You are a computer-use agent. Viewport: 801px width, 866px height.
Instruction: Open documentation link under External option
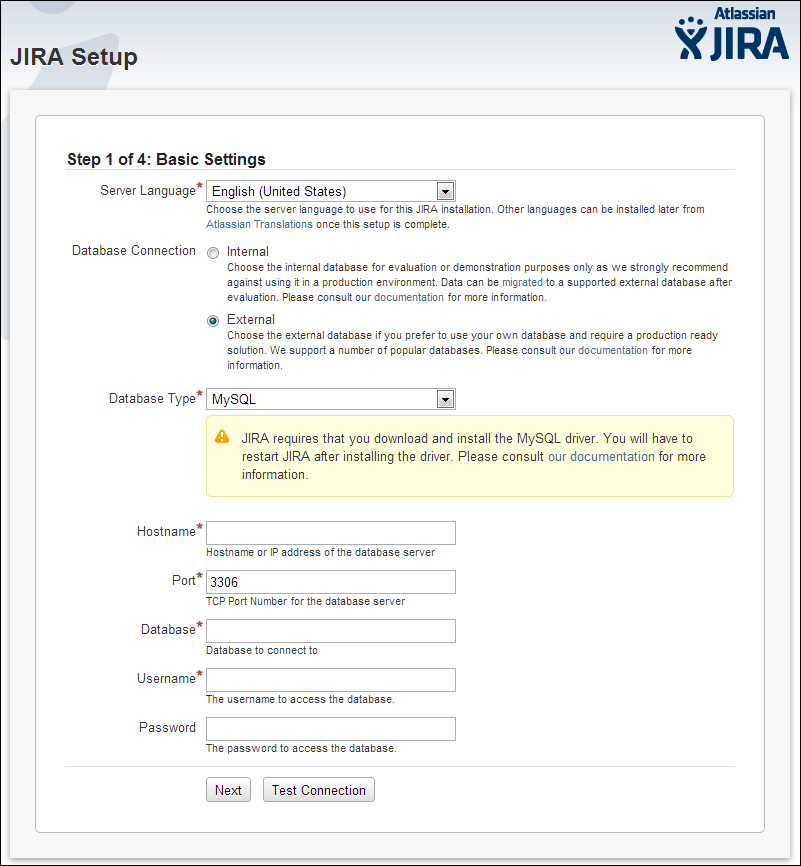(613, 350)
